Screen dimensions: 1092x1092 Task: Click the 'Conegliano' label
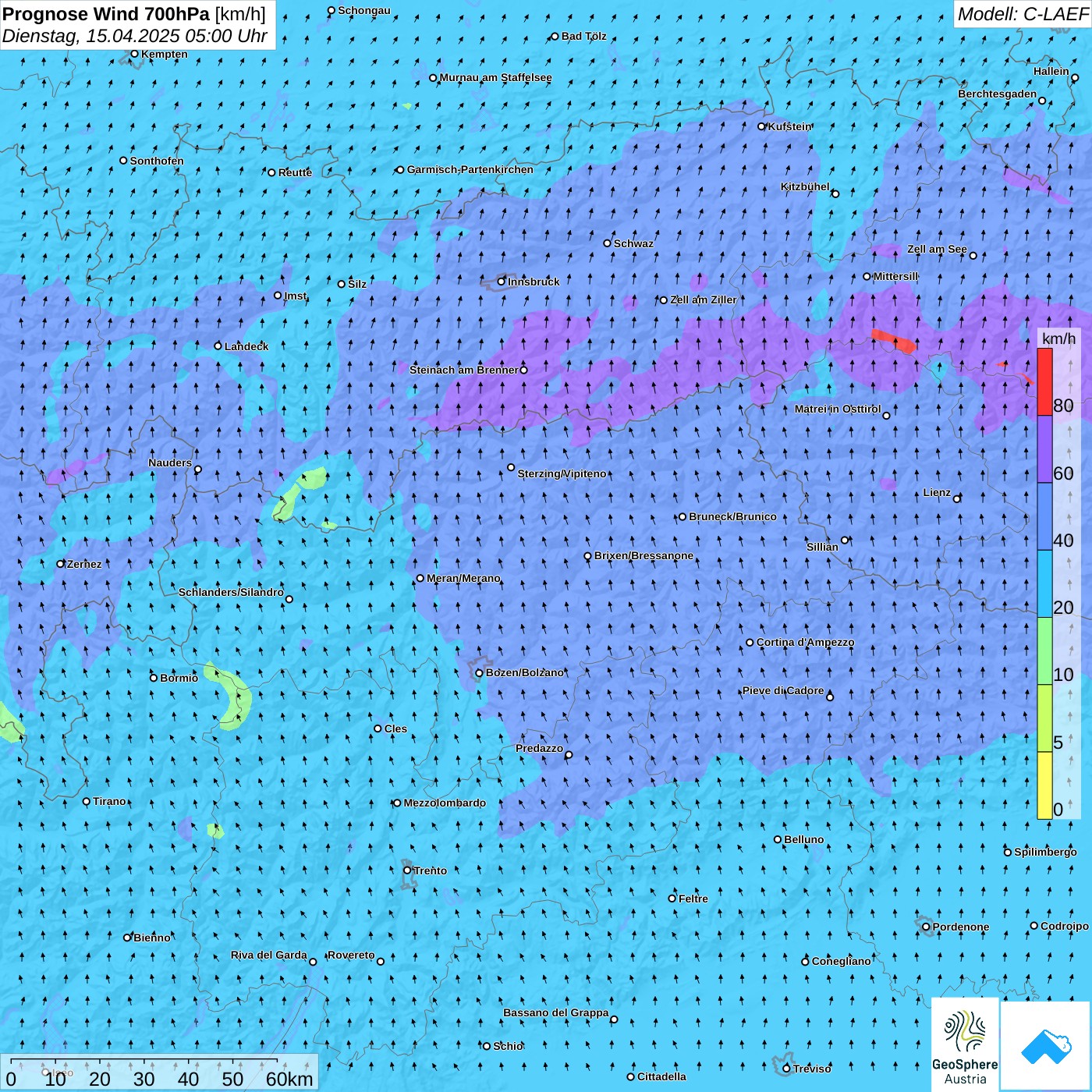point(841,961)
